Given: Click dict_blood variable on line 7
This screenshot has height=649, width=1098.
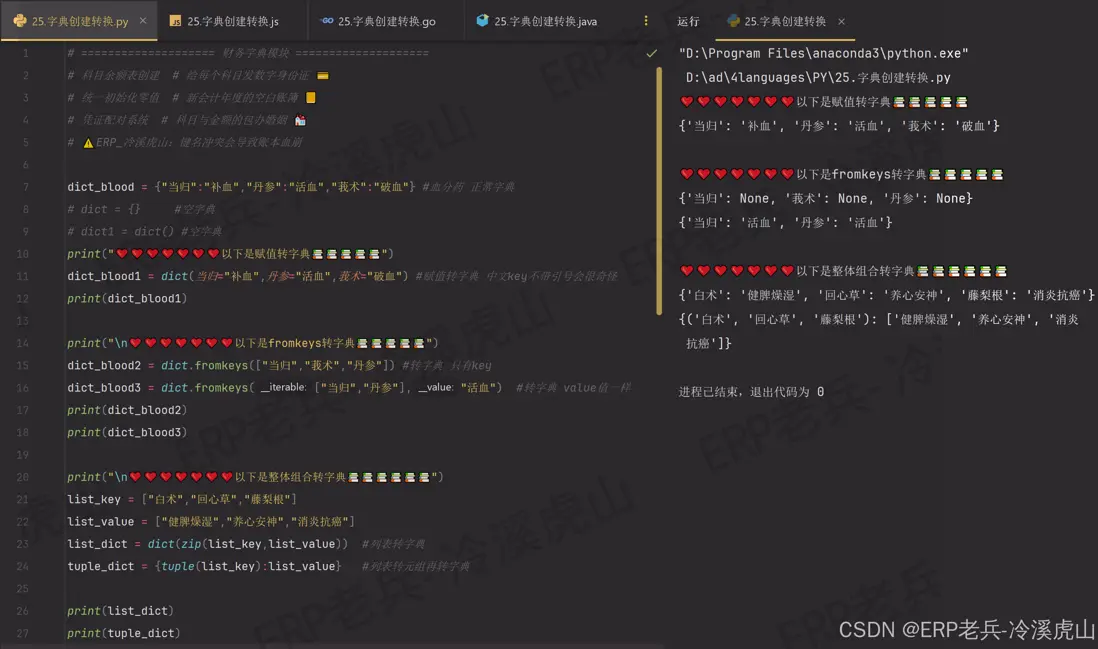Looking at the screenshot, I should 100,187.
